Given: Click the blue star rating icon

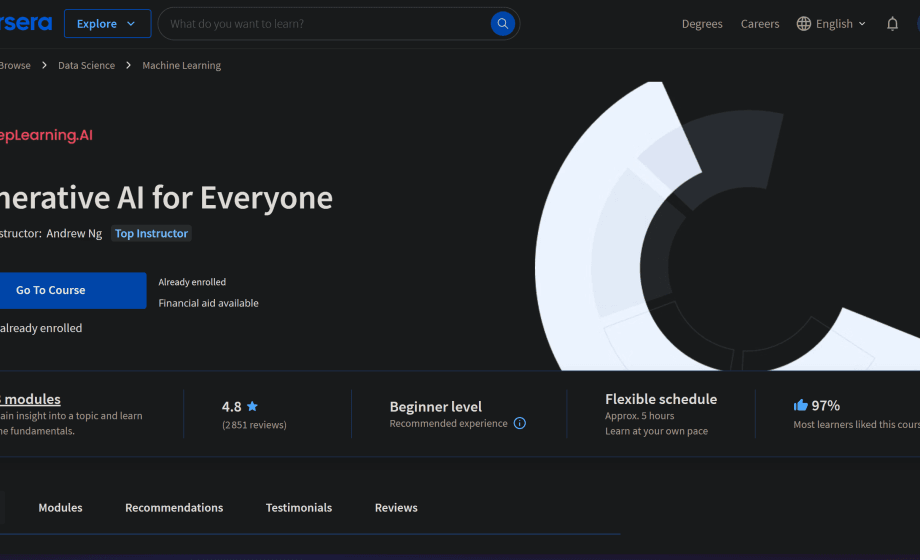Looking at the screenshot, I should click(252, 406).
